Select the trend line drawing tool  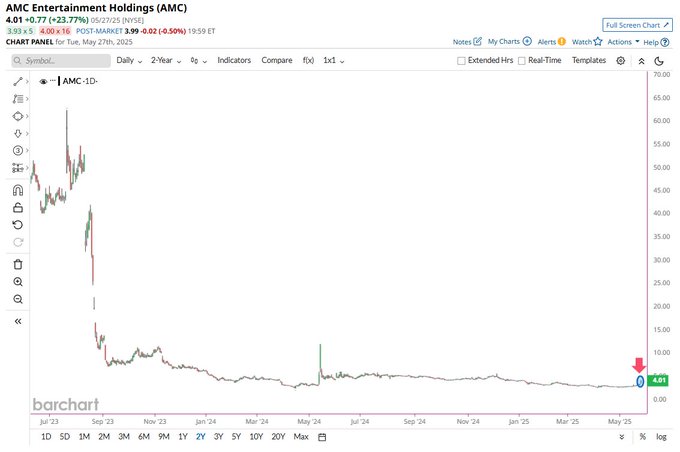click(18, 82)
